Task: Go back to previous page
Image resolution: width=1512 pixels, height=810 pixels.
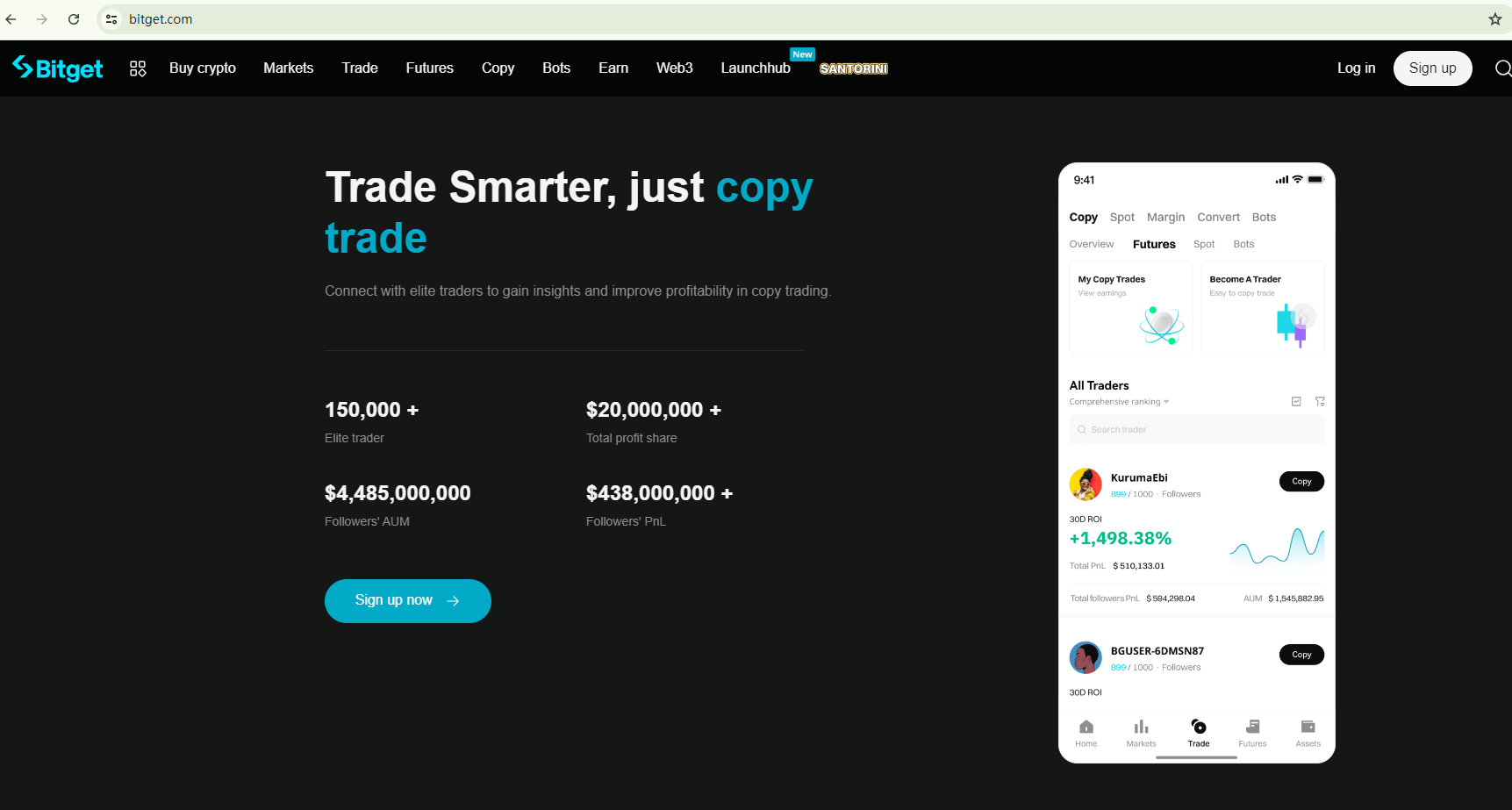Action: (x=11, y=19)
